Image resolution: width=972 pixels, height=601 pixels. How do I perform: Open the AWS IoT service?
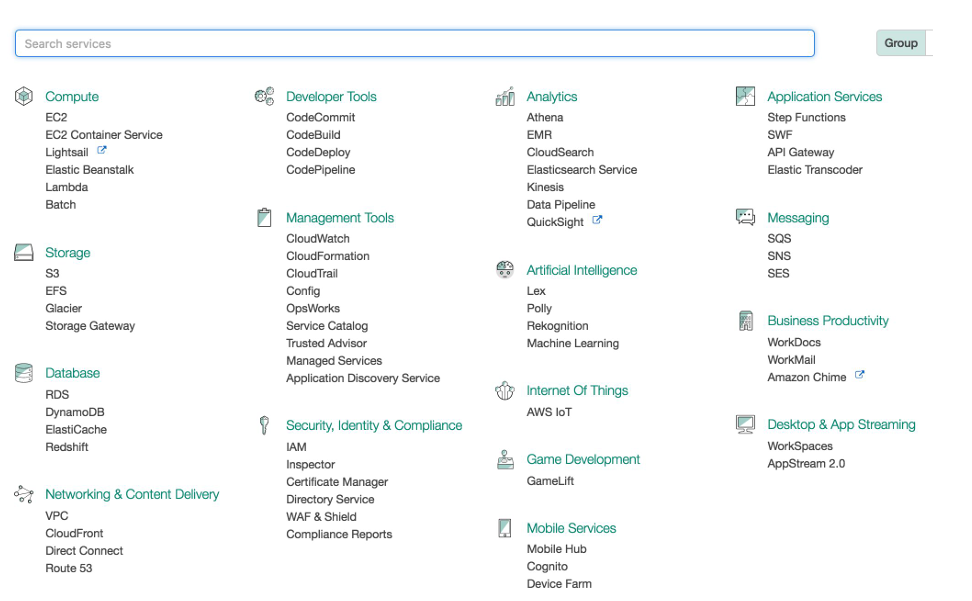coord(549,411)
